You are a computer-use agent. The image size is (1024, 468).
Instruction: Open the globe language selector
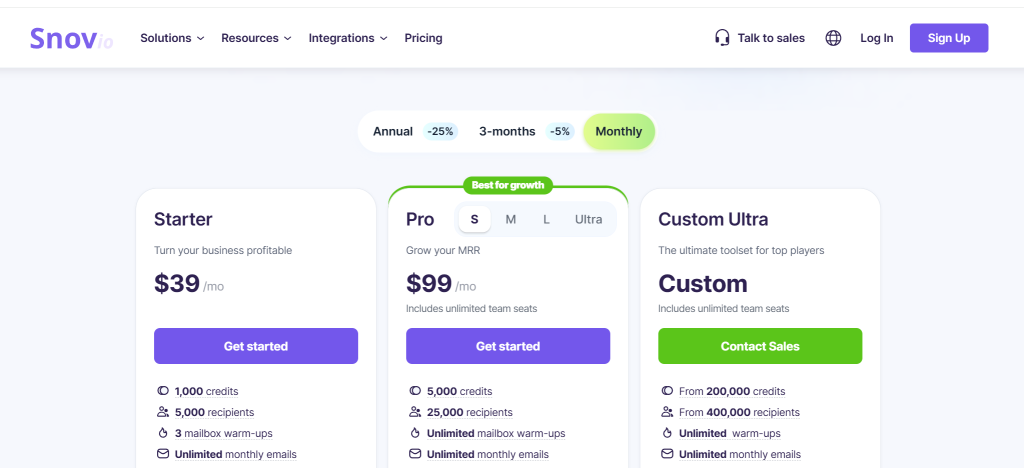833,38
